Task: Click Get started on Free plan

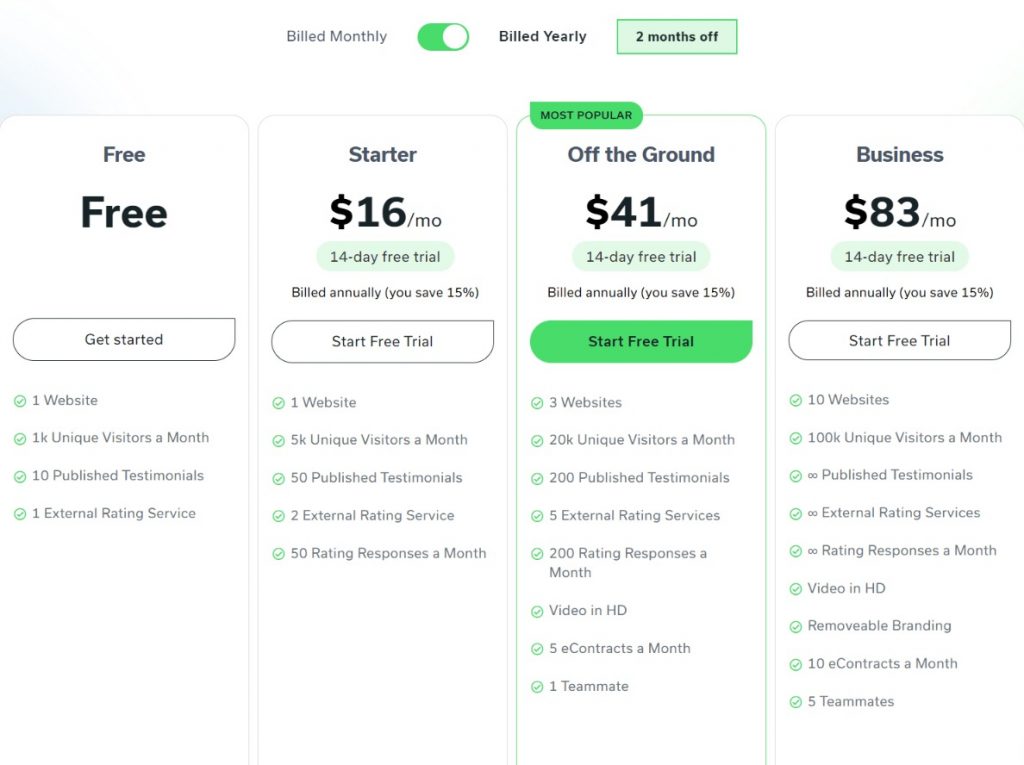Action: pyautogui.click(x=124, y=340)
